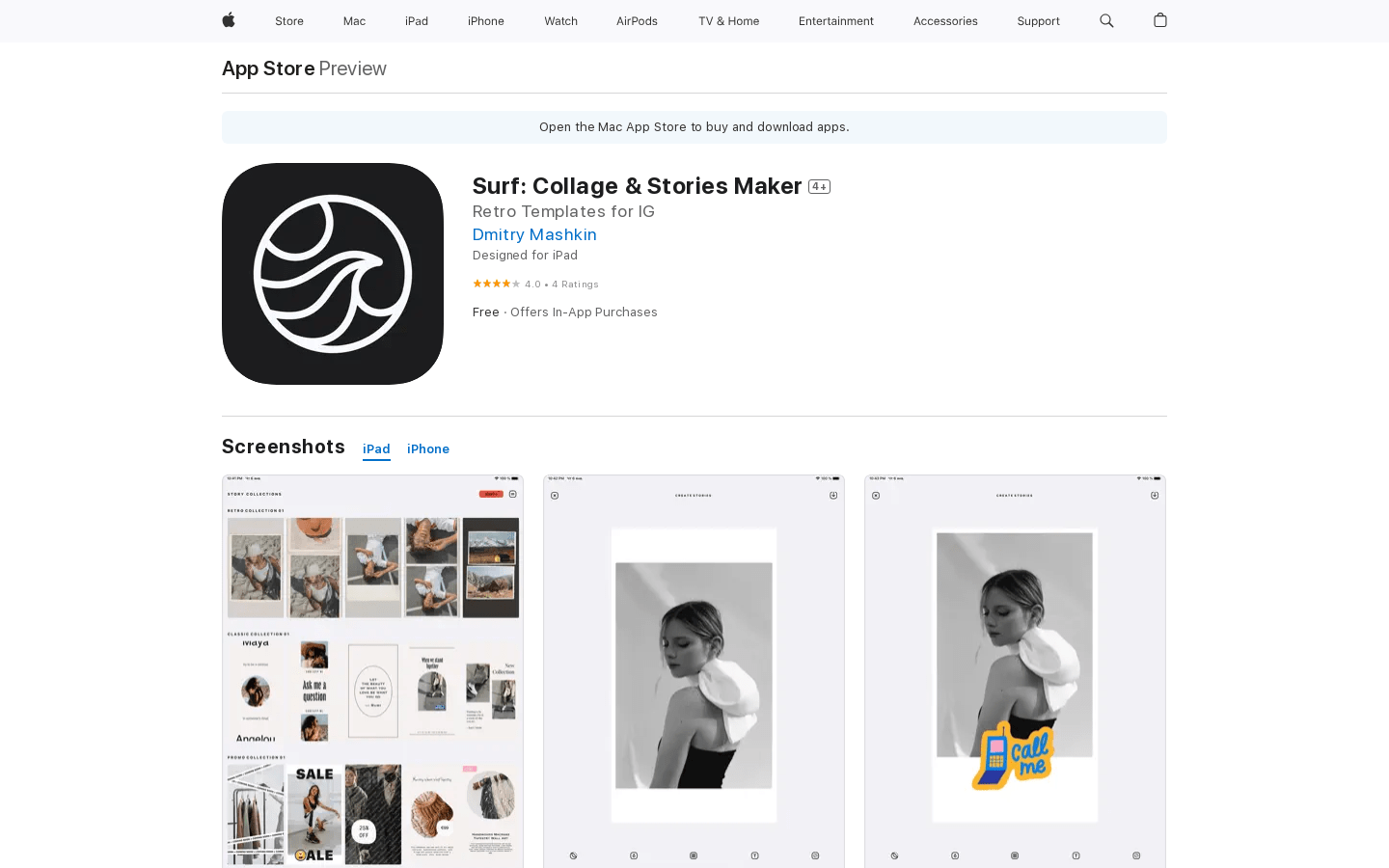
Task: Open the AirPods menu item
Action: pos(637,21)
